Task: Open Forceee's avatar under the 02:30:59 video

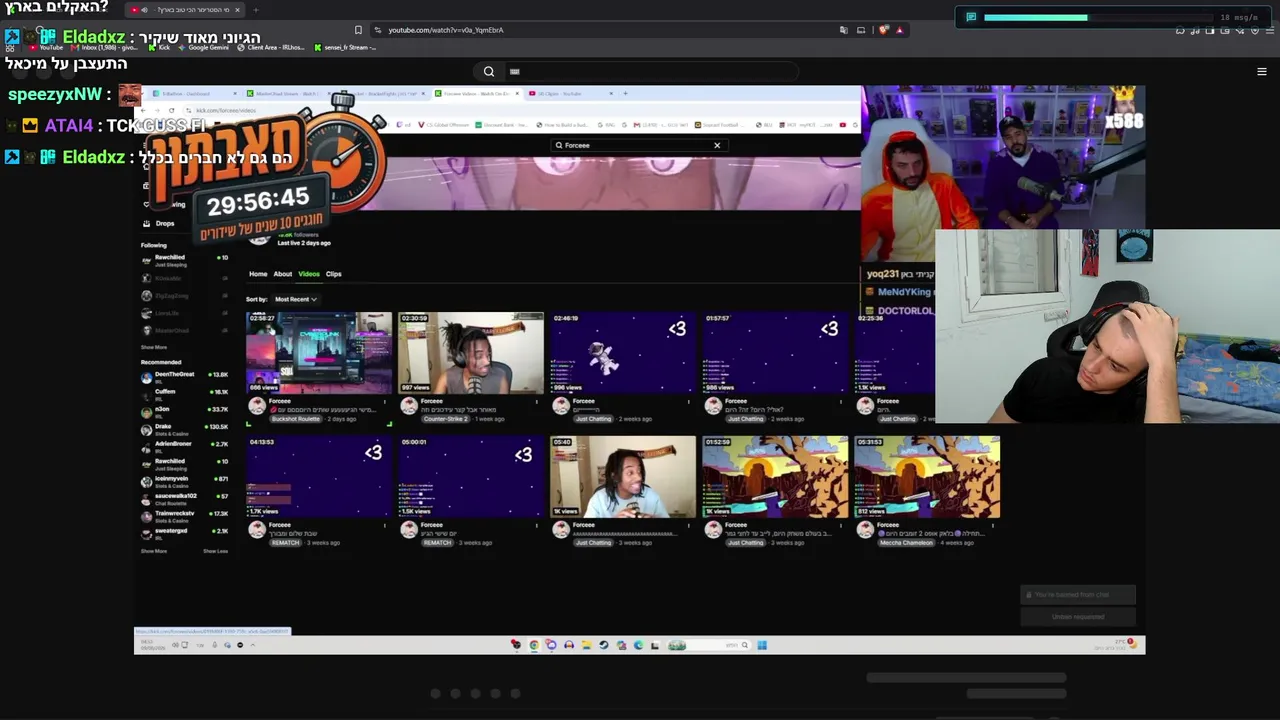Action: point(409,405)
